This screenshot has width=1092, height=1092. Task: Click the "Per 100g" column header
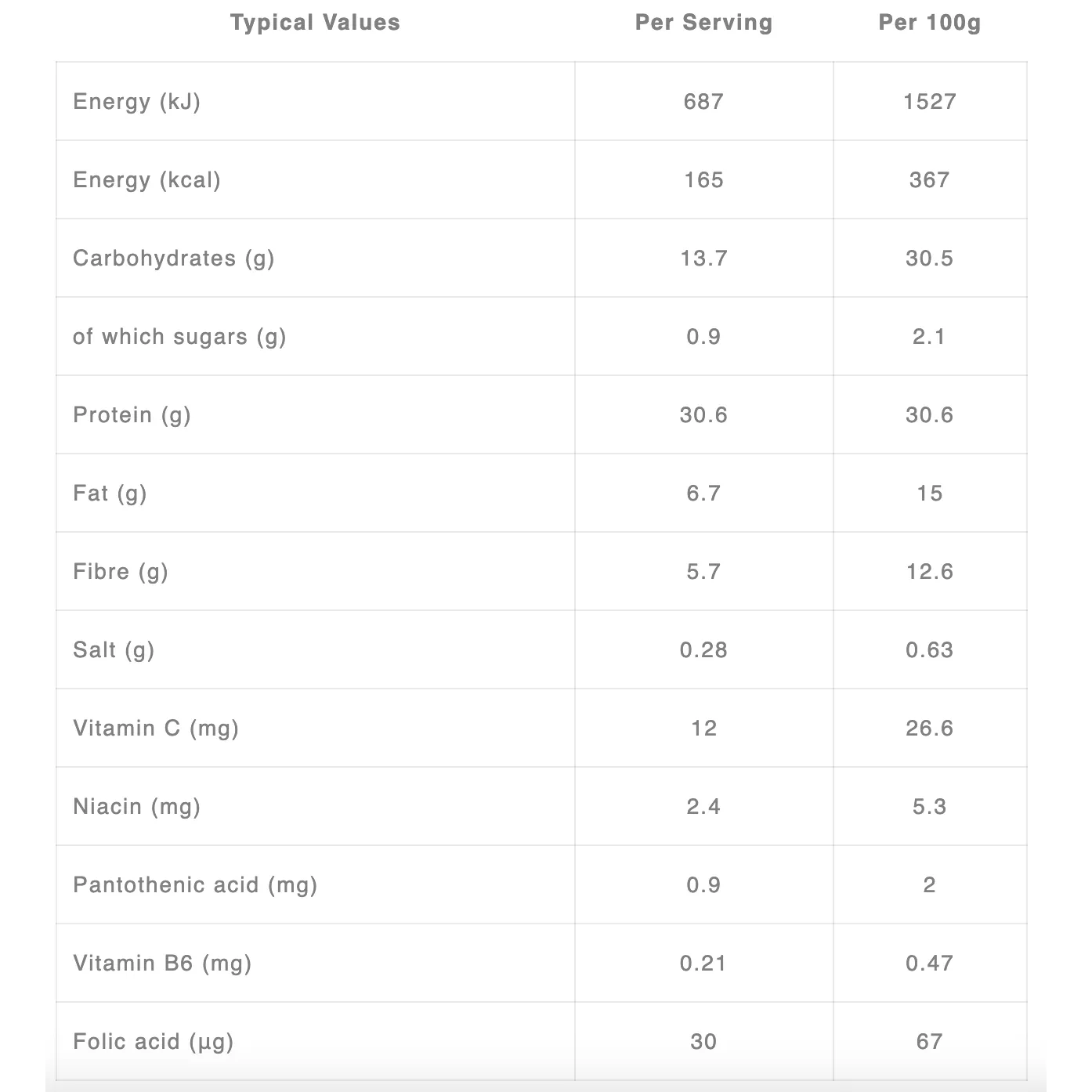(929, 23)
